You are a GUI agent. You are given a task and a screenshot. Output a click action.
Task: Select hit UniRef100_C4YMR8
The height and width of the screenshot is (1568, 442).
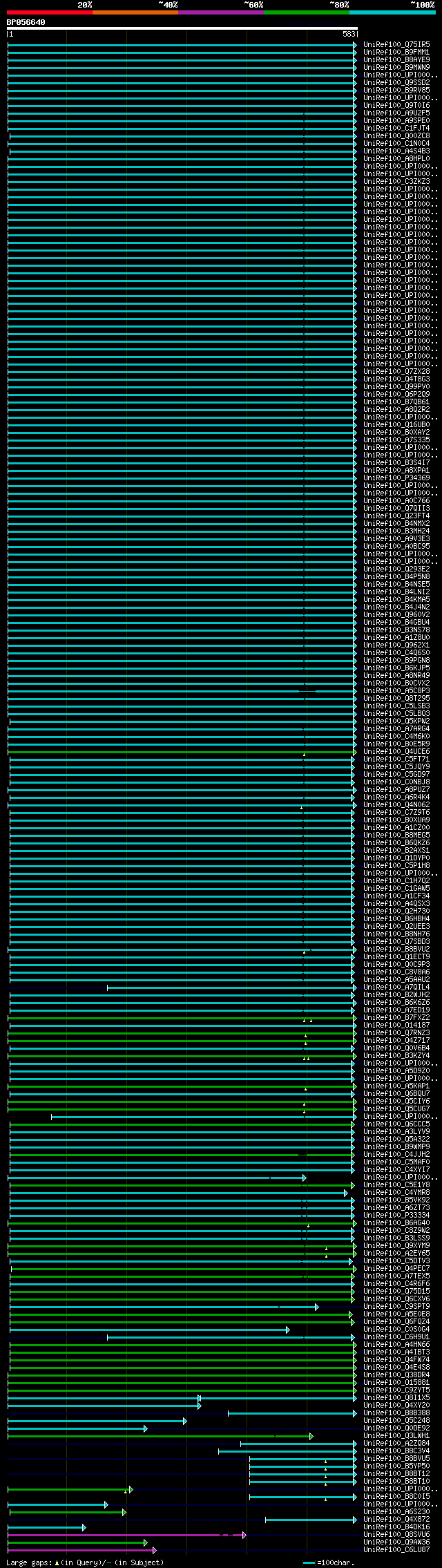click(396, 1192)
